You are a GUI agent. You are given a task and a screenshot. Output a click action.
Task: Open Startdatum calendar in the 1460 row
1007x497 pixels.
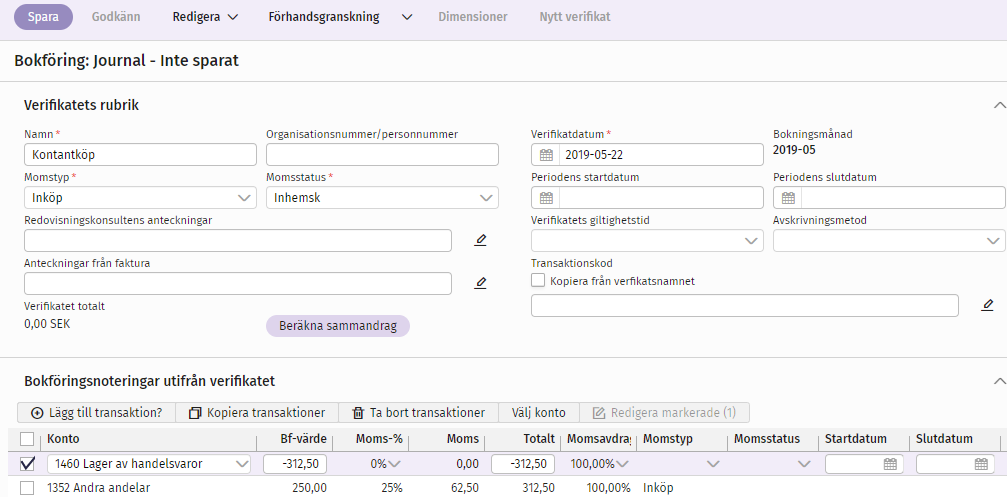[890, 464]
